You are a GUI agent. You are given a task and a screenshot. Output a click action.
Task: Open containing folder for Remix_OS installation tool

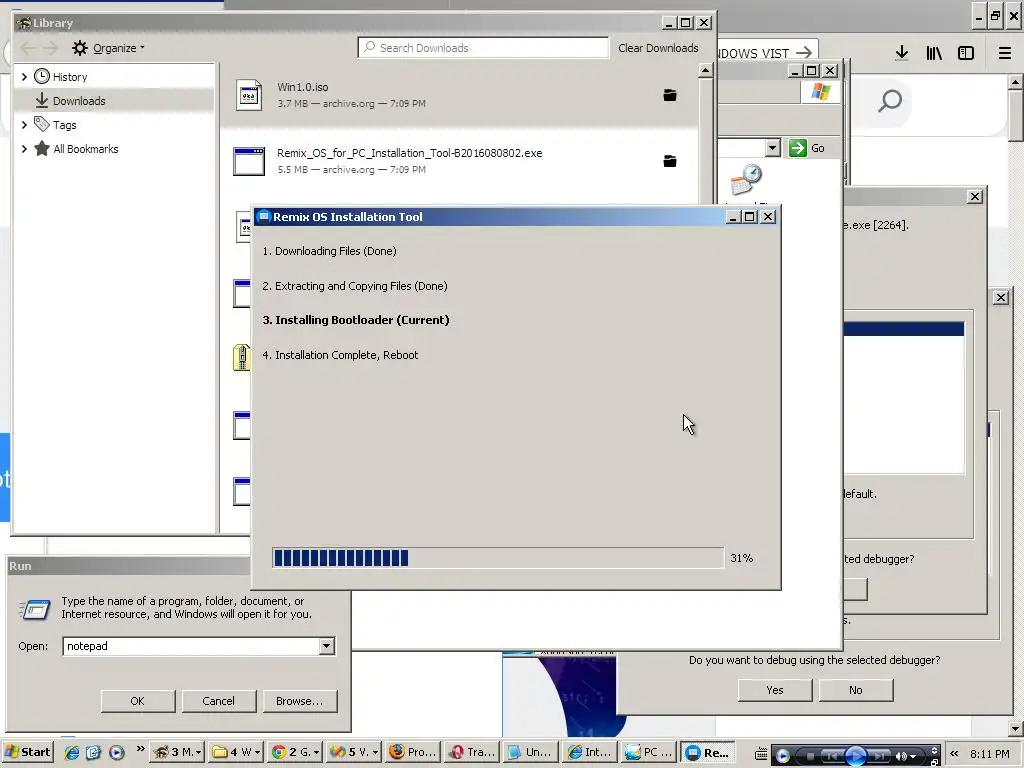pyautogui.click(x=669, y=161)
